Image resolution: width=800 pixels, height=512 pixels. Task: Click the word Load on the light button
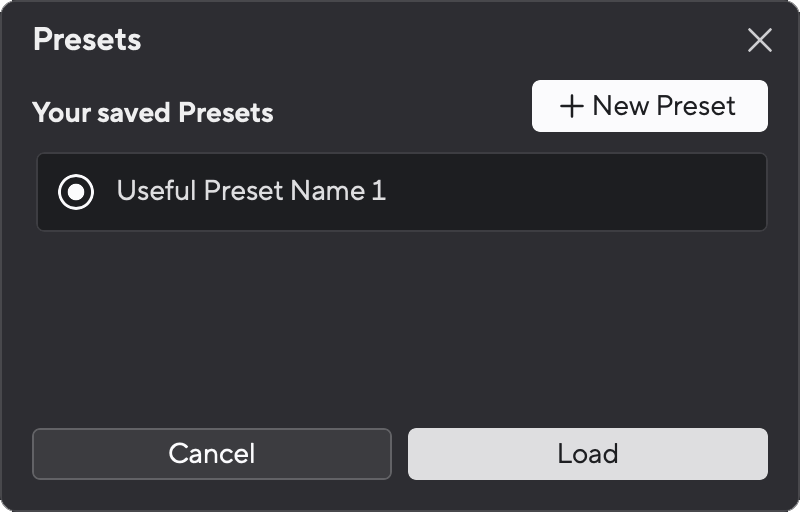click(588, 454)
